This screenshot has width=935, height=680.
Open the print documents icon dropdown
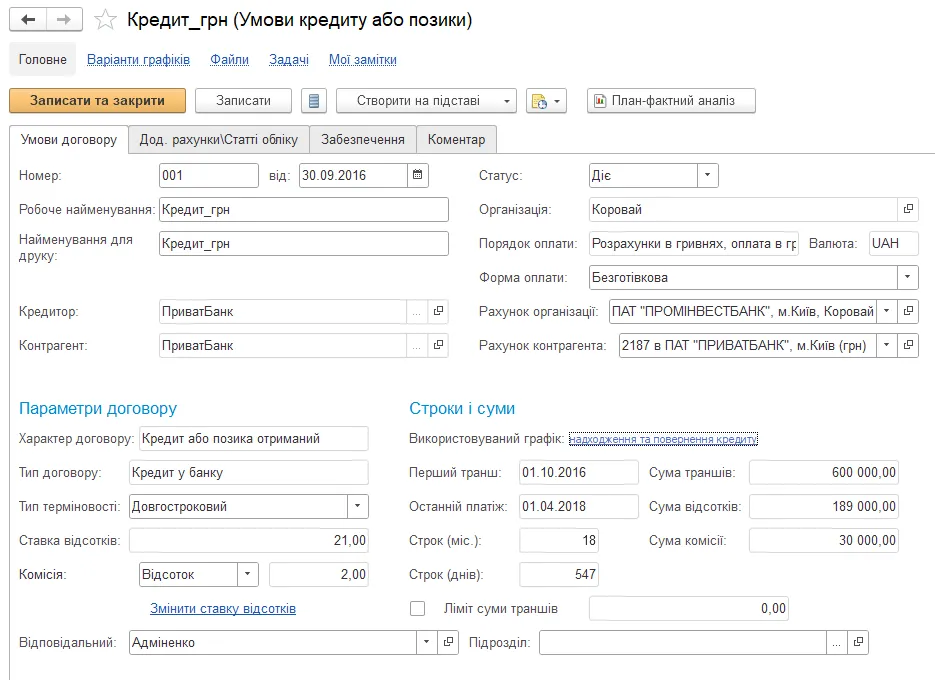coord(546,101)
